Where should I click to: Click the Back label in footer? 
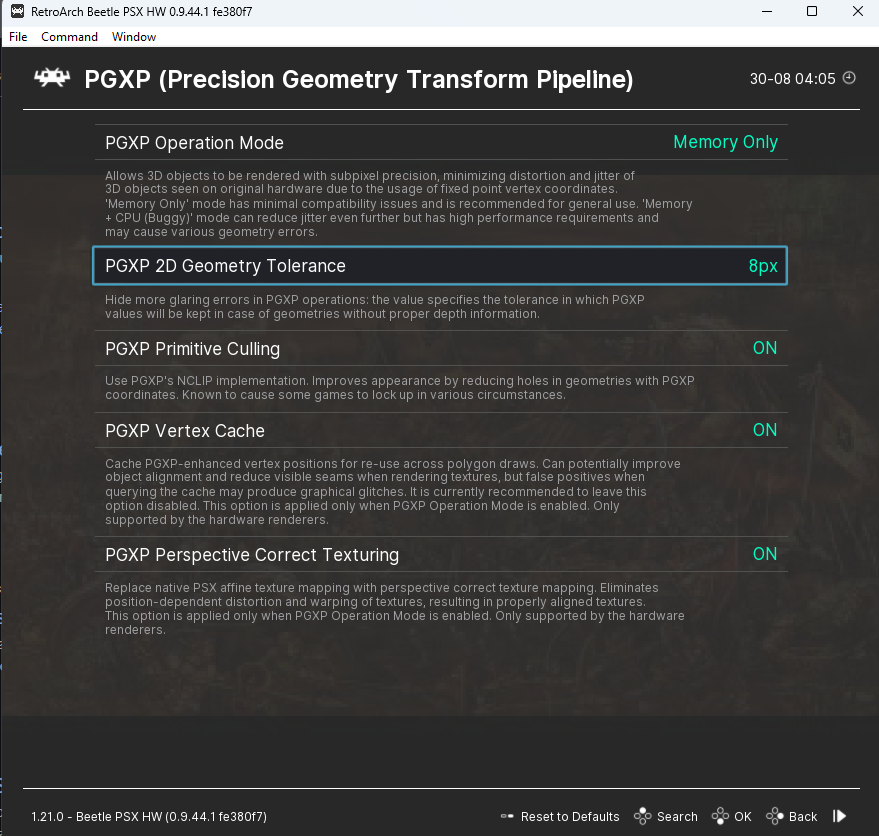pos(803,816)
